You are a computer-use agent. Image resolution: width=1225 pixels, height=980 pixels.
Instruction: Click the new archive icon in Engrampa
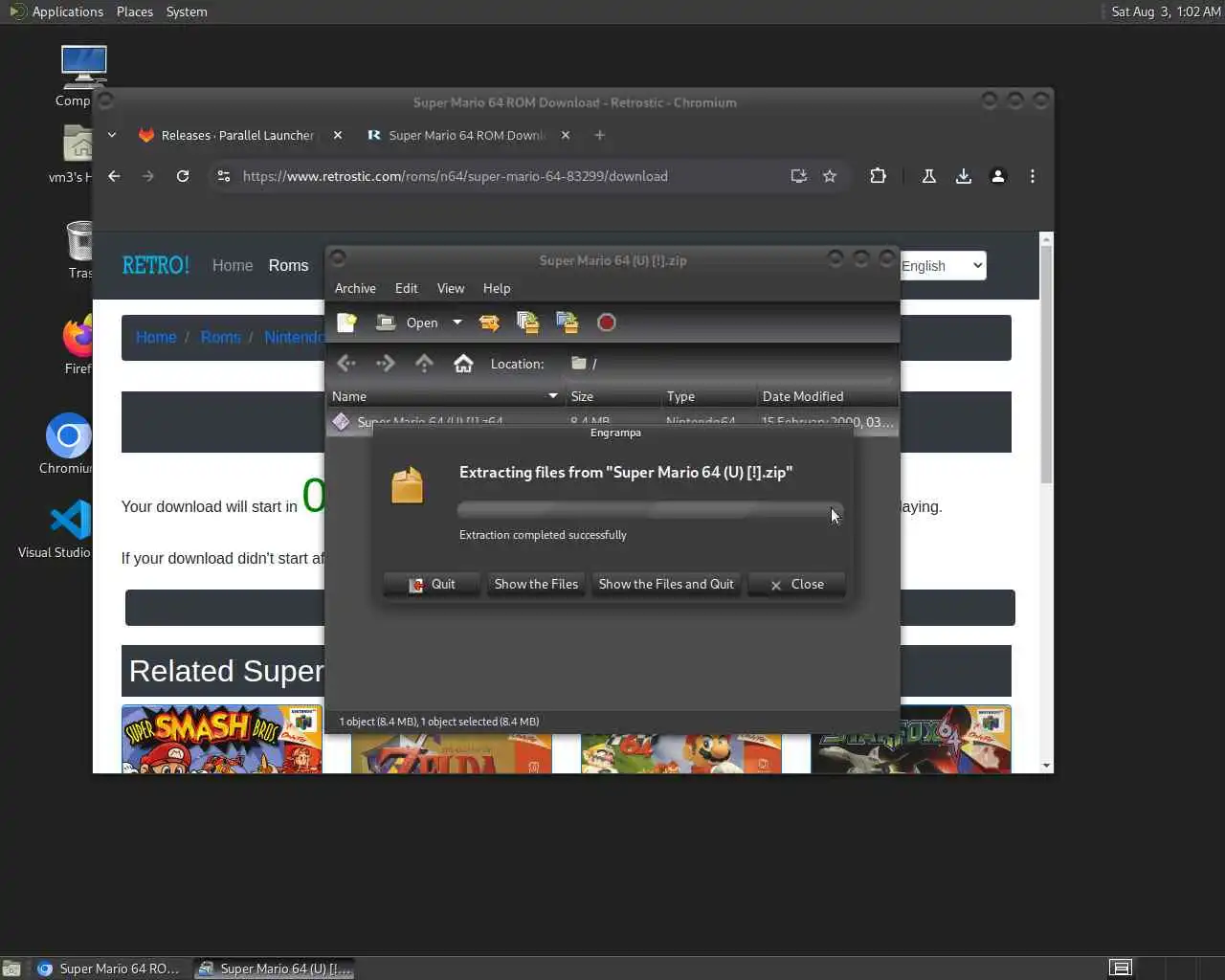point(346,323)
